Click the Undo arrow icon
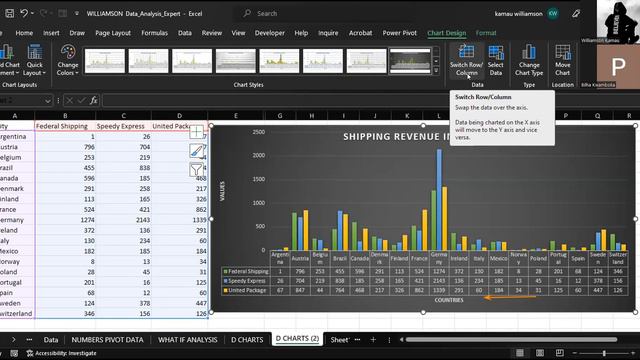The width and height of the screenshot is (640, 360). point(24,13)
